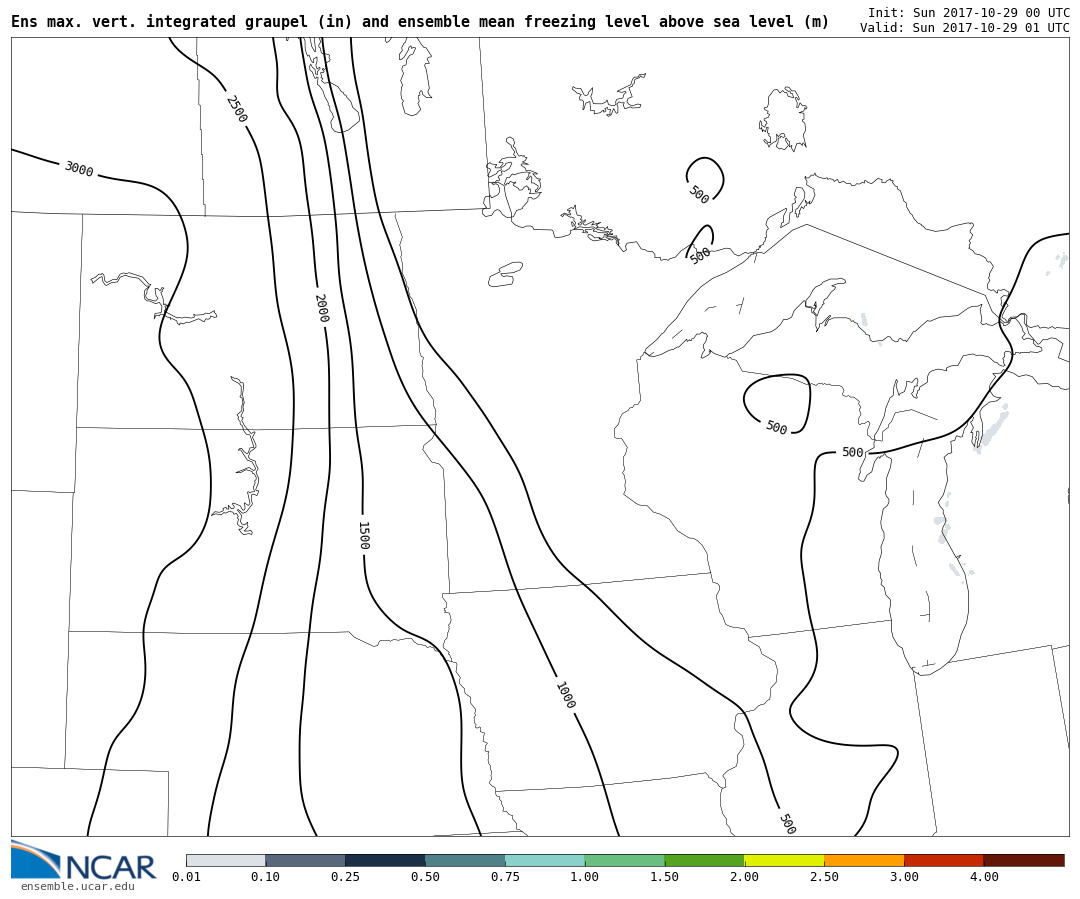Open the ensemble.ucar.edu link text
Viewport: 1080px width, 899px height.
click(78, 887)
